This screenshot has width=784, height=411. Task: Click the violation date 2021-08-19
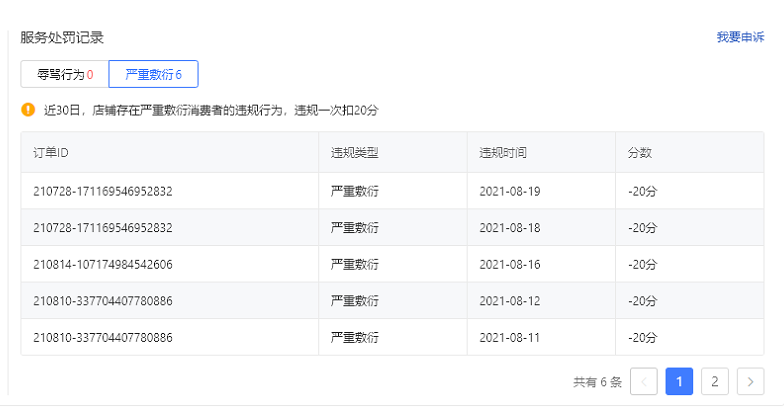click(509, 191)
